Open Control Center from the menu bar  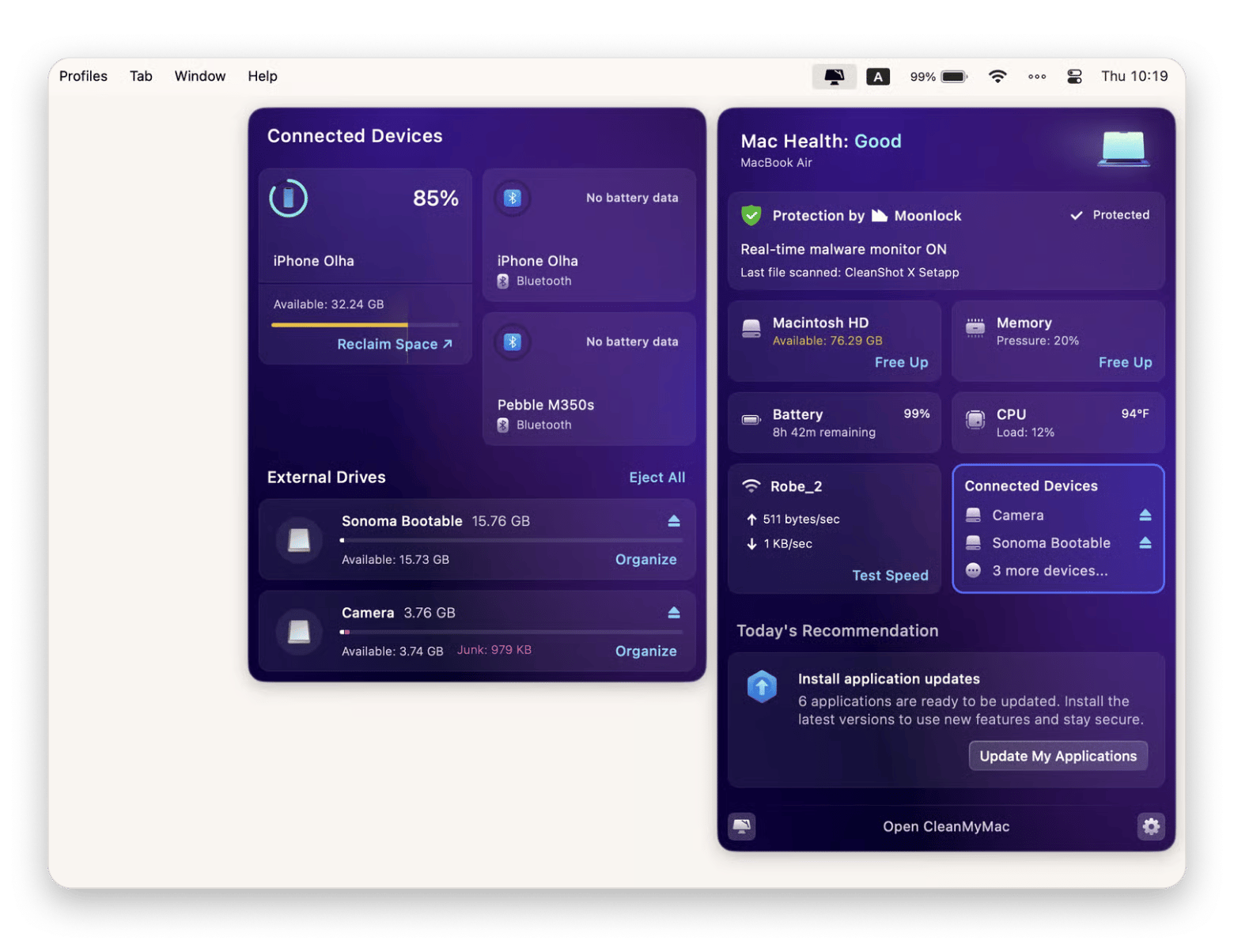pyautogui.click(x=1074, y=77)
